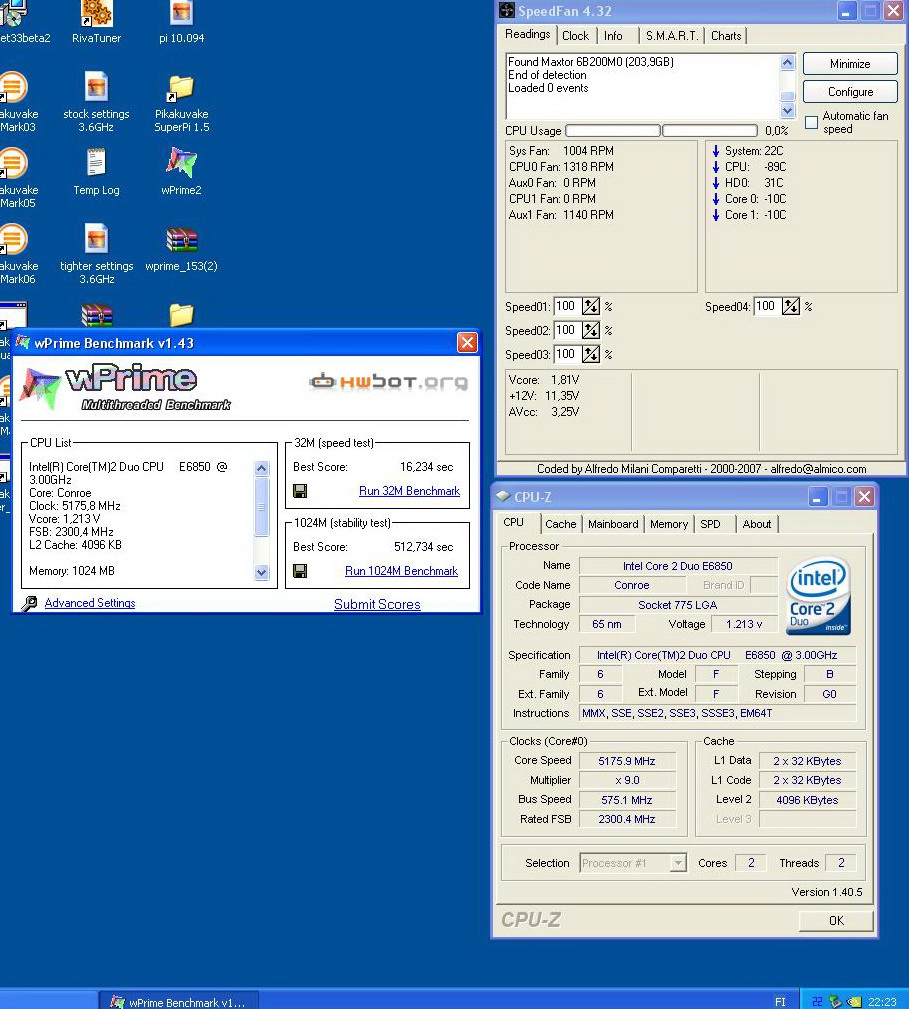Click the SpeedFan title bar icon
The width and height of the screenshot is (909, 1009).
point(507,10)
